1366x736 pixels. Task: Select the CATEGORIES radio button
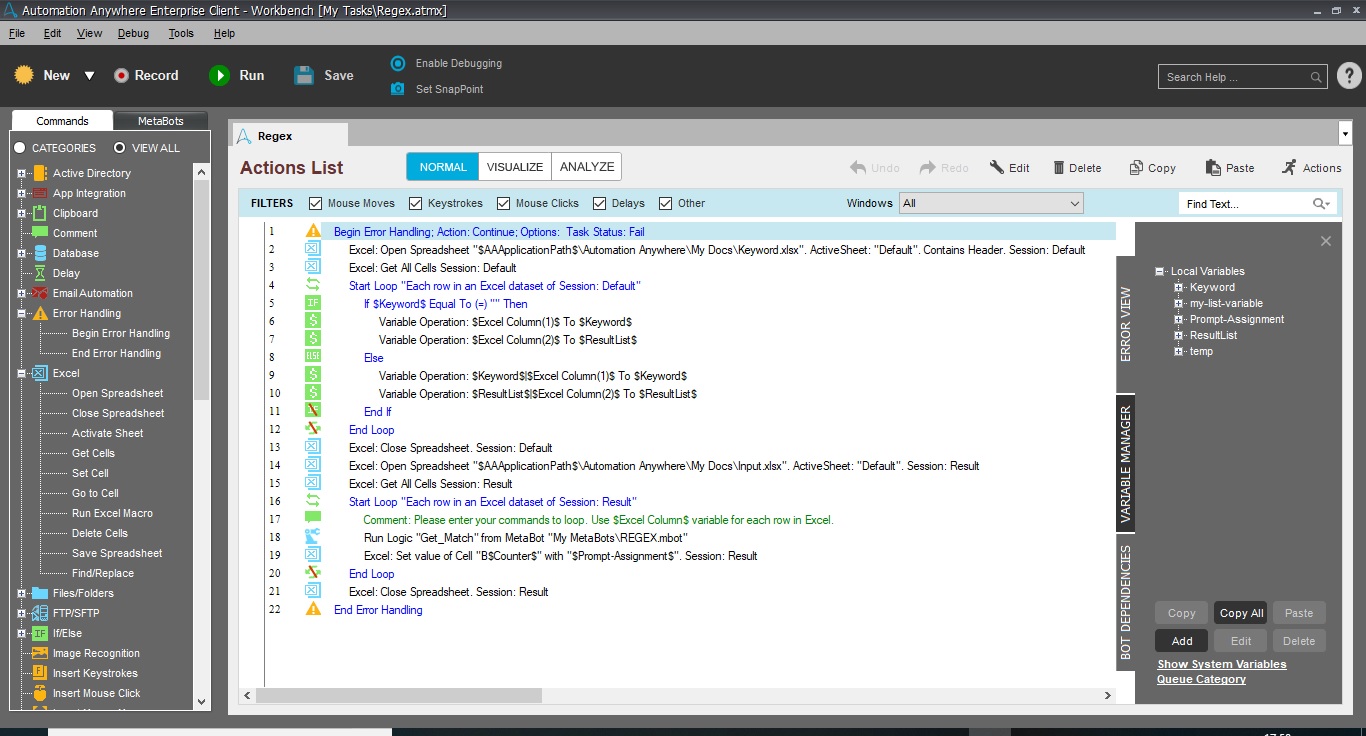pyautogui.click(x=19, y=148)
